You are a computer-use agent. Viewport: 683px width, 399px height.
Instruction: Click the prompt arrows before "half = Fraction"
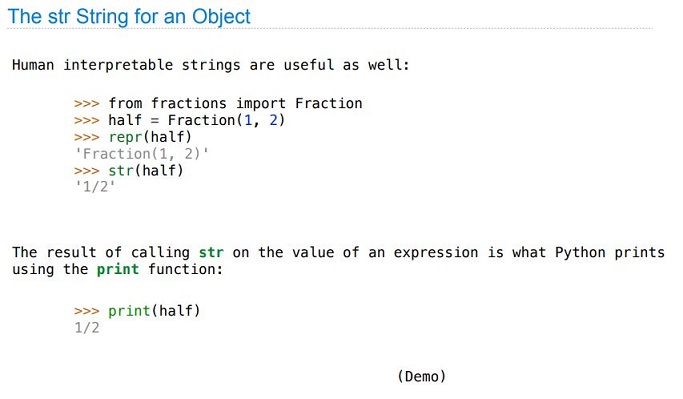pos(87,120)
